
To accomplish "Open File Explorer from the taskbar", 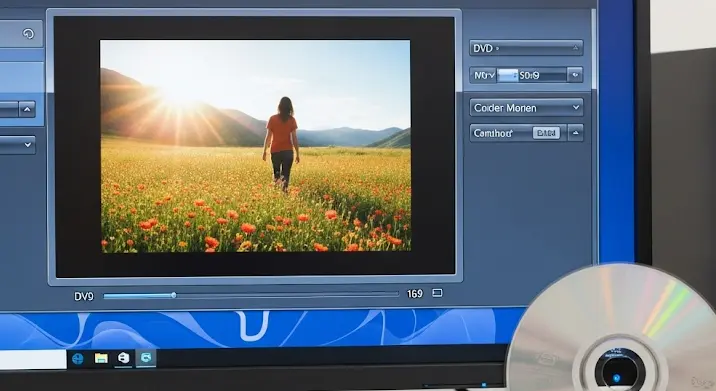I will 101,359.
